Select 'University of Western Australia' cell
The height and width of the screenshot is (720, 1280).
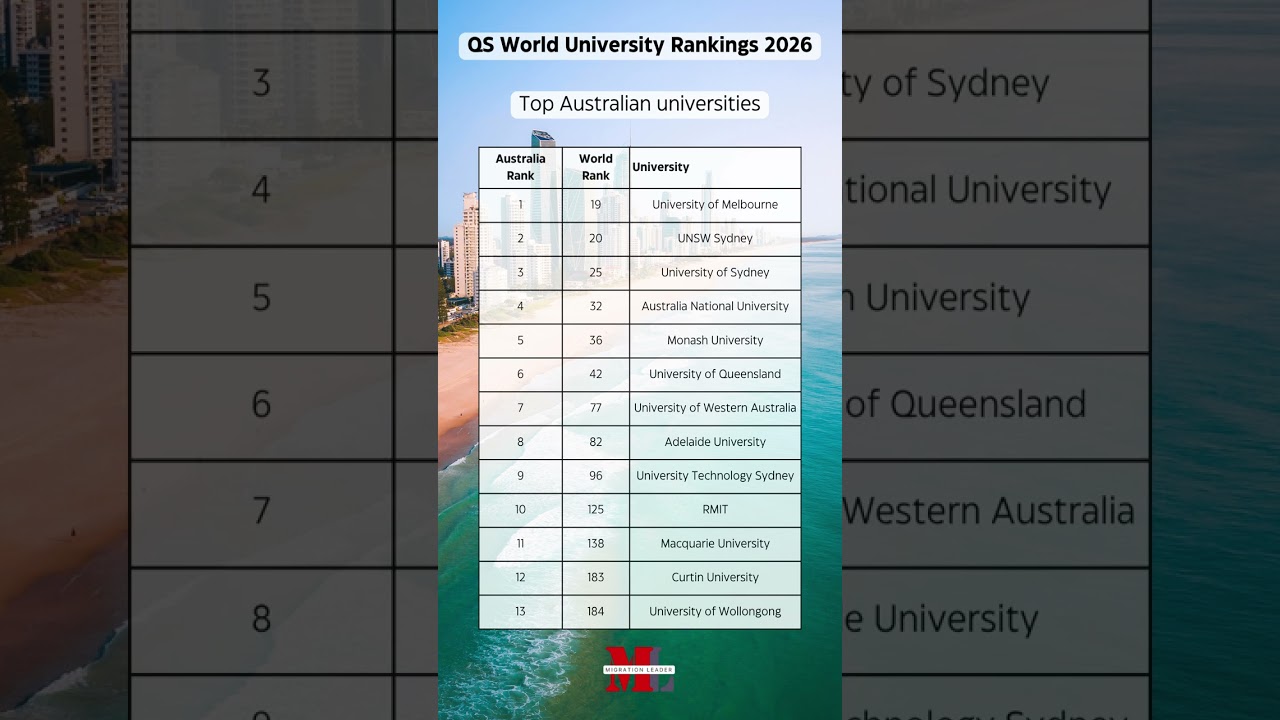coord(715,408)
